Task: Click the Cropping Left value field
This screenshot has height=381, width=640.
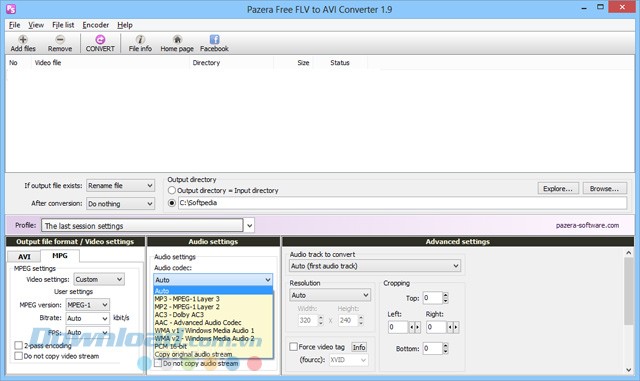Action: [398, 327]
